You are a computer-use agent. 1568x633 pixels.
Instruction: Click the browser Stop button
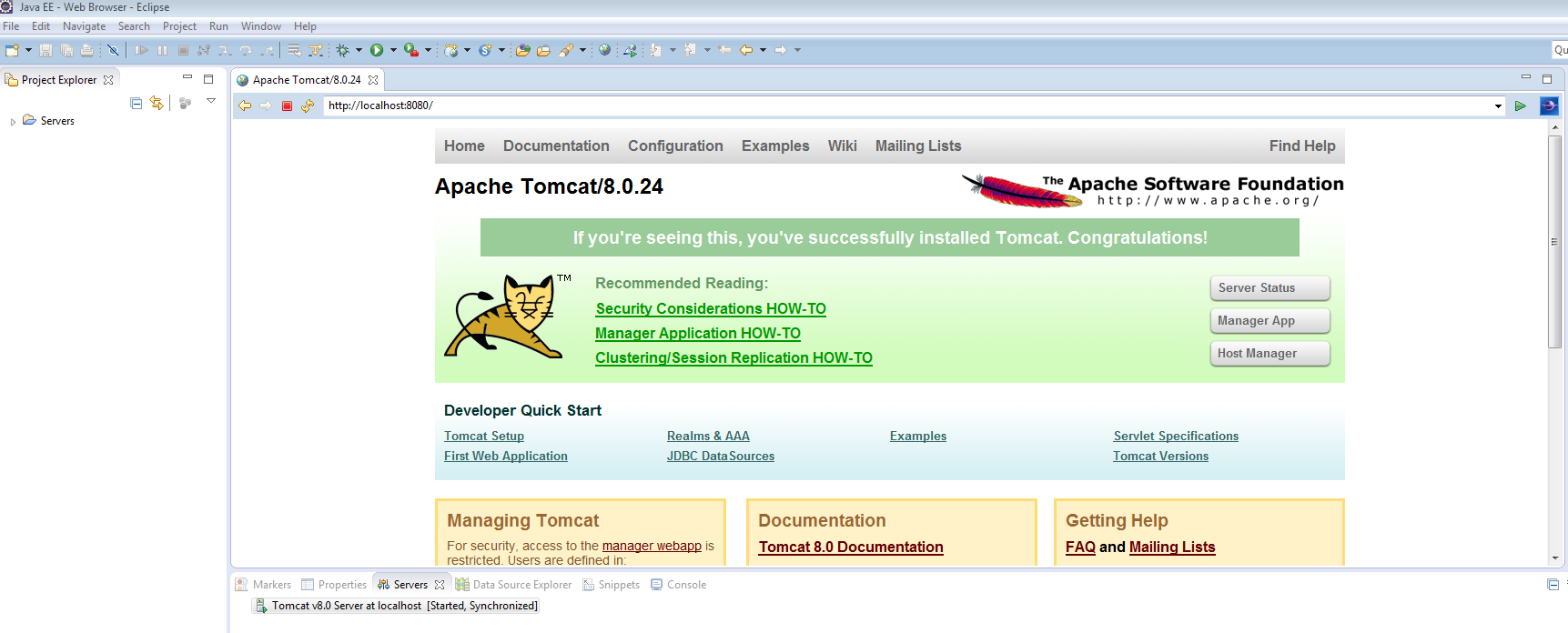coord(287,105)
